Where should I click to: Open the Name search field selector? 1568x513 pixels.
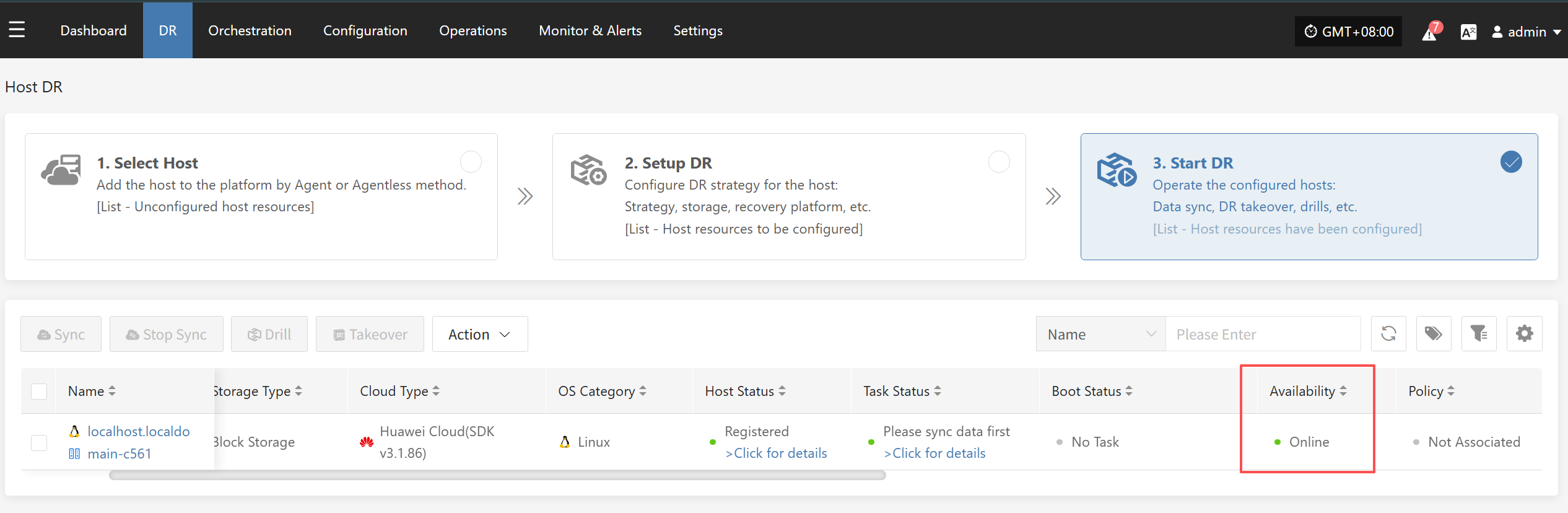point(1100,335)
